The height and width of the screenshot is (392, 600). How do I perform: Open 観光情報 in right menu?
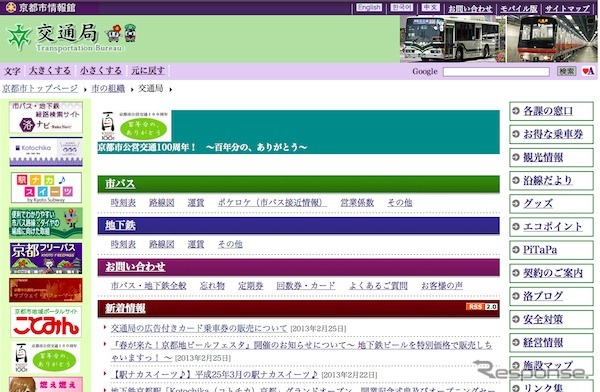click(x=543, y=157)
